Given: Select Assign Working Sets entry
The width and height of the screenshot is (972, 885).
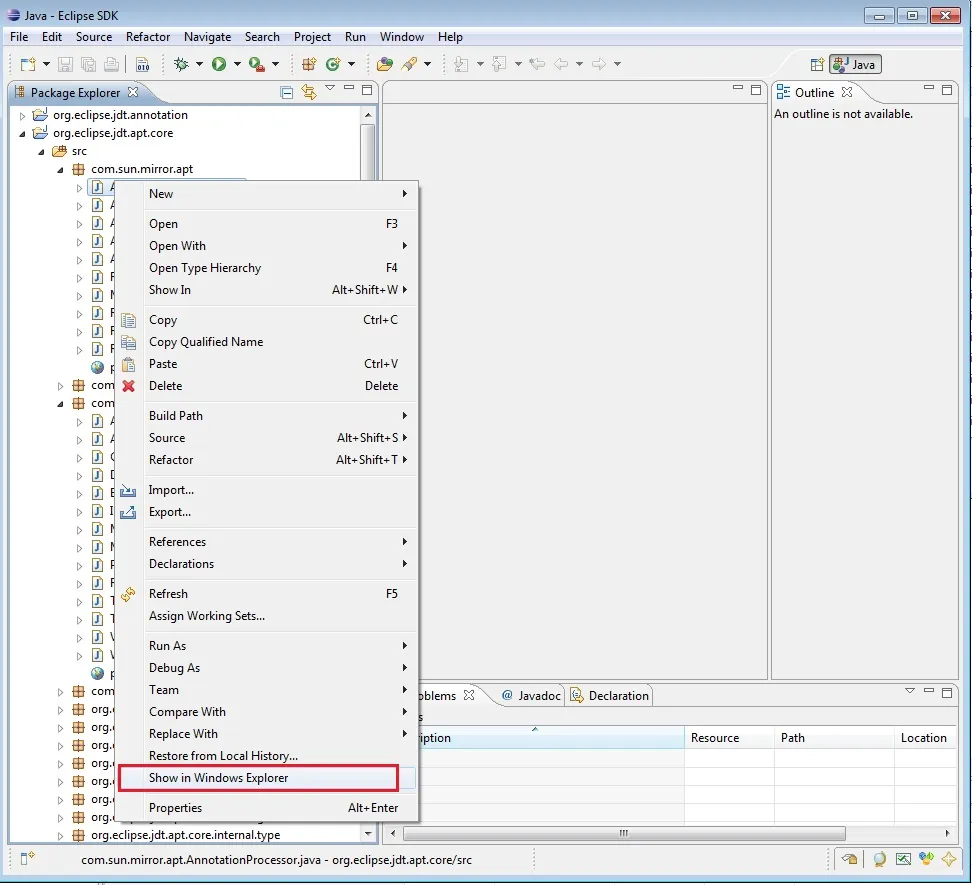Looking at the screenshot, I should point(267,615).
